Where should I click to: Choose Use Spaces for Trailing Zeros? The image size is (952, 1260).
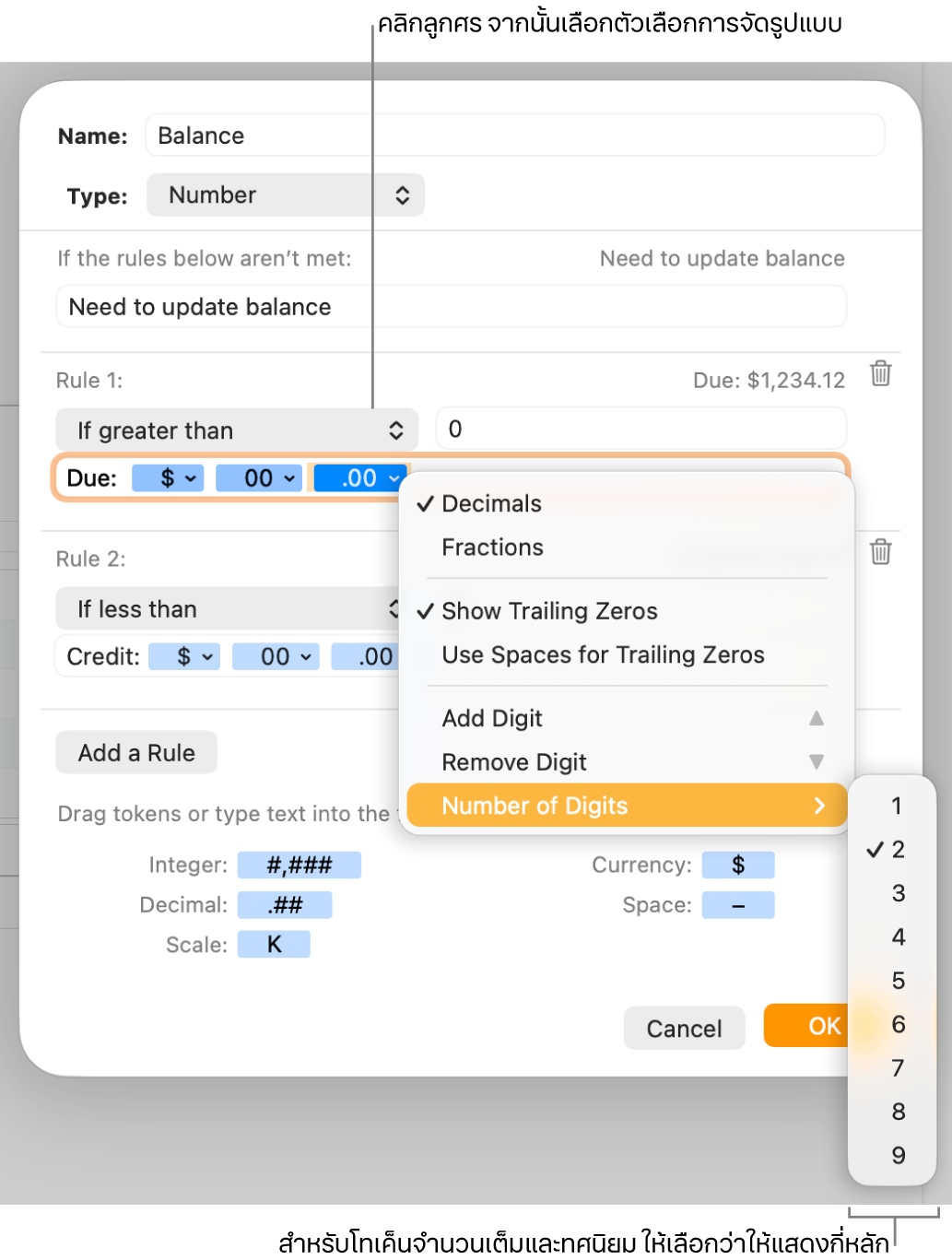point(603,655)
